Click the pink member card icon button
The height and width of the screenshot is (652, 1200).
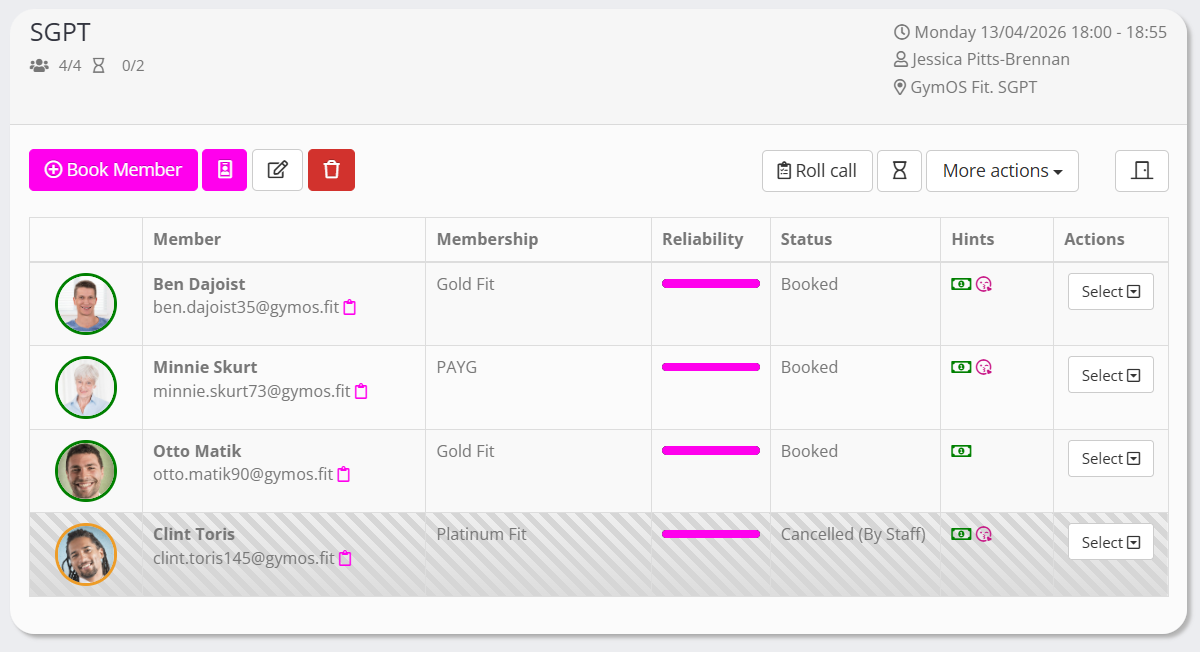(x=224, y=170)
